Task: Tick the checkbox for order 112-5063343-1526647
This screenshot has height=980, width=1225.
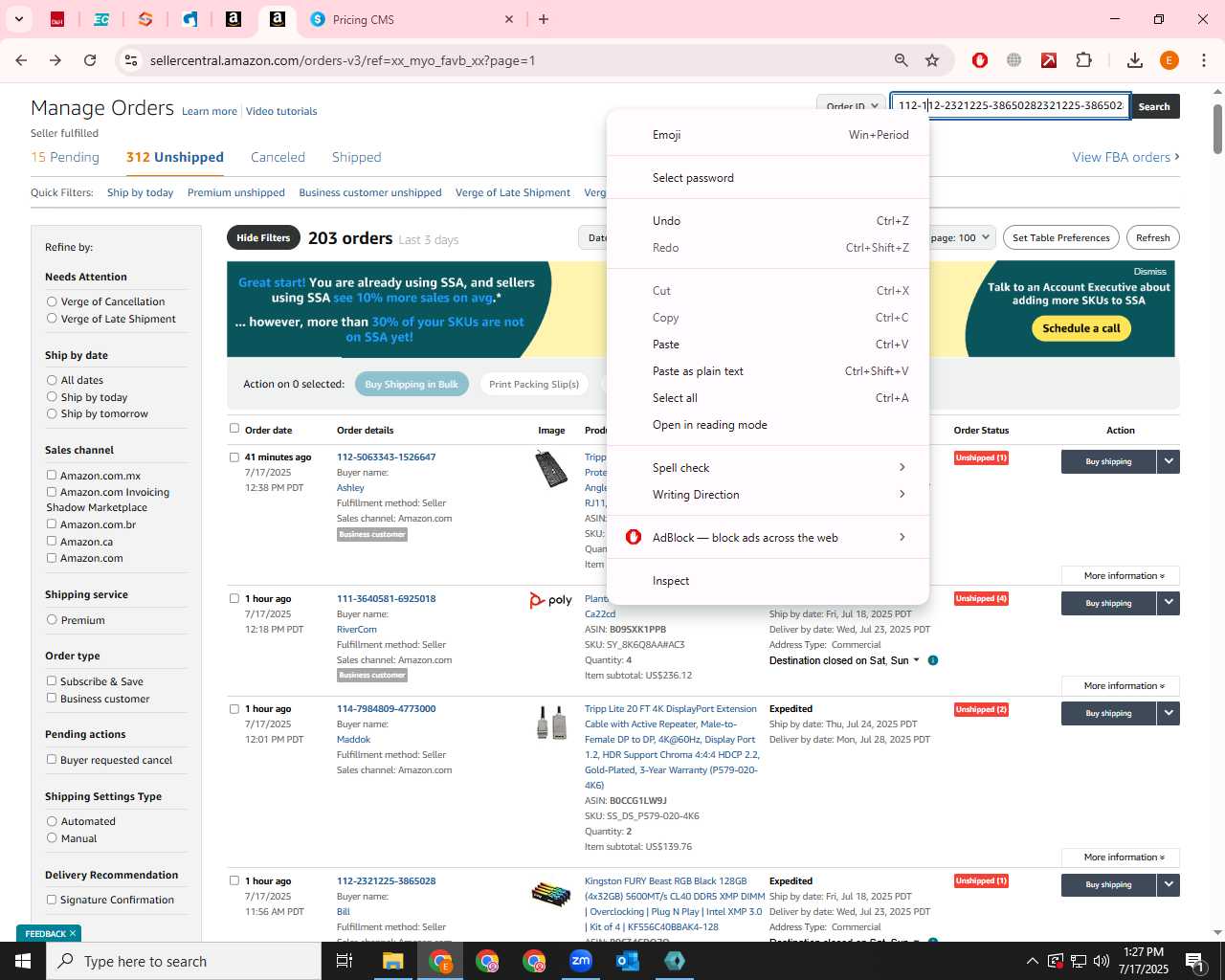Action: (x=234, y=457)
